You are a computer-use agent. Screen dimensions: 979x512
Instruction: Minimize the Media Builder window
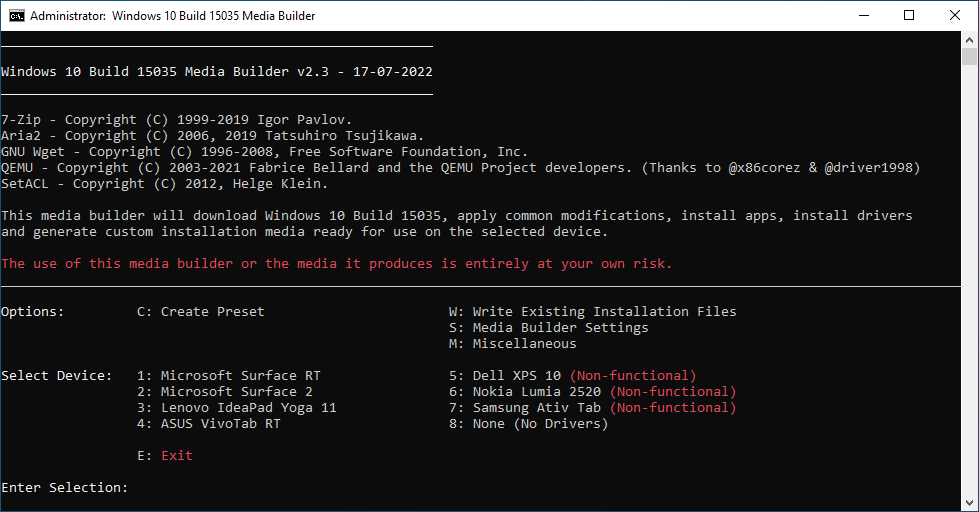point(862,16)
